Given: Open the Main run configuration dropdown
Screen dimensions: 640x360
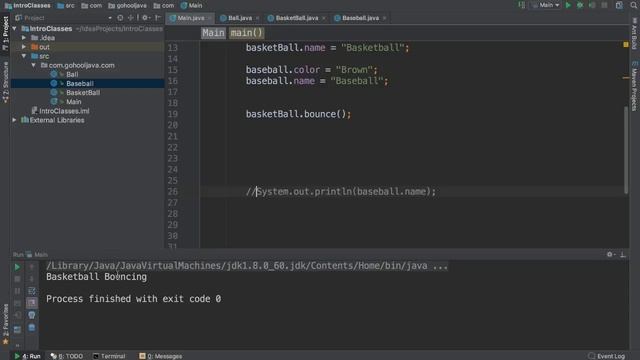Looking at the screenshot, I should [x=546, y=5].
